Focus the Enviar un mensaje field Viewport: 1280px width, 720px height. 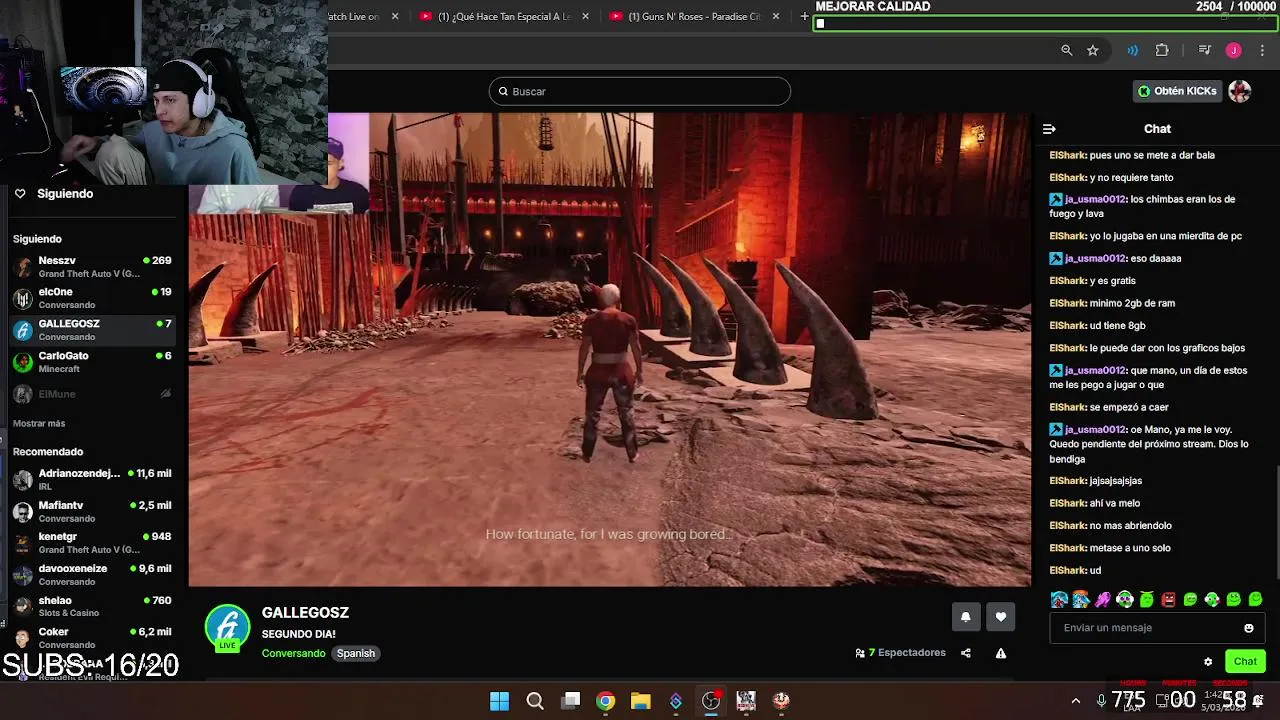point(1155,628)
